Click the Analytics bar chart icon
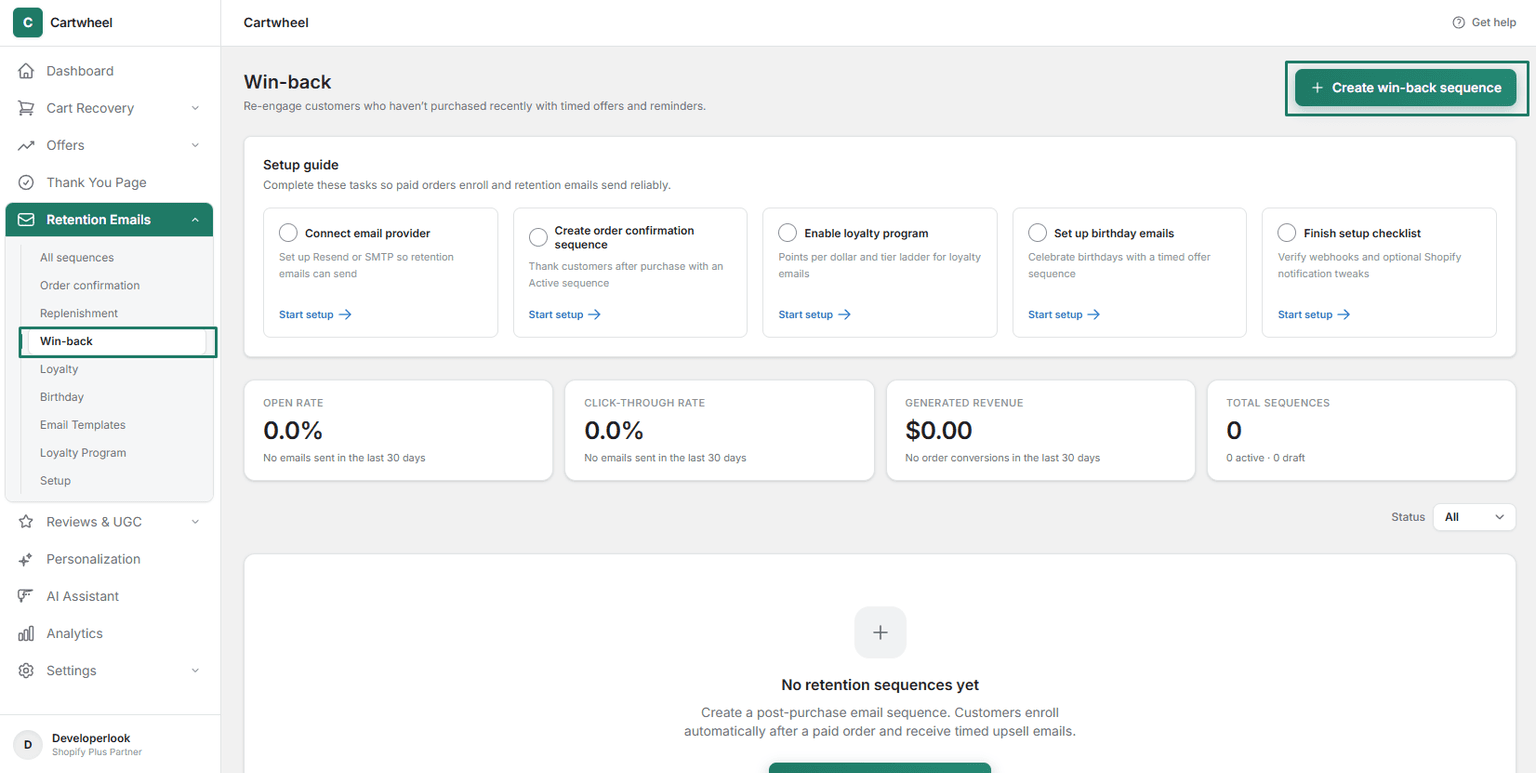This screenshot has height=773, width=1536. coord(27,633)
